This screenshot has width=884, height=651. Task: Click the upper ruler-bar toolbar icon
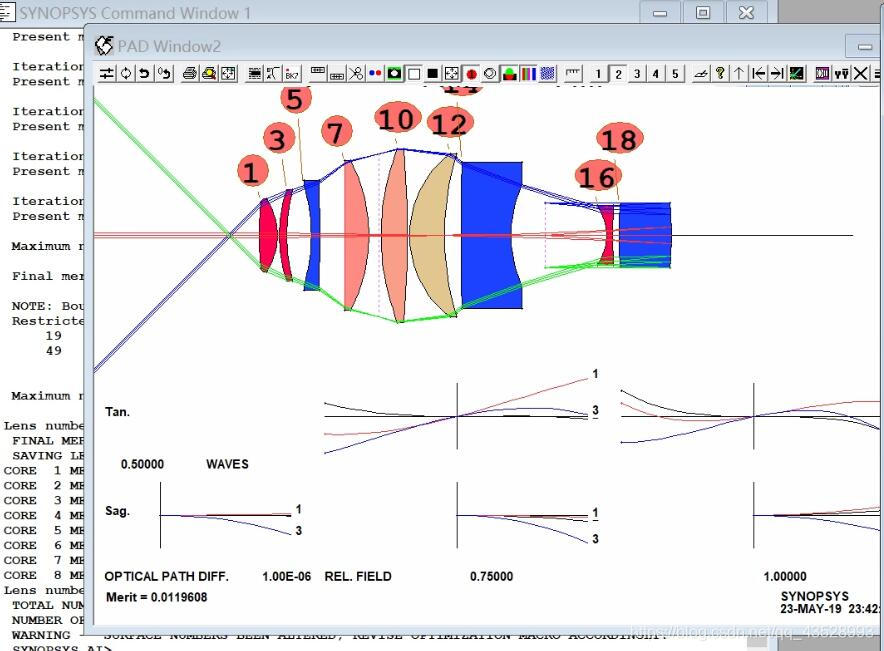pos(318,73)
